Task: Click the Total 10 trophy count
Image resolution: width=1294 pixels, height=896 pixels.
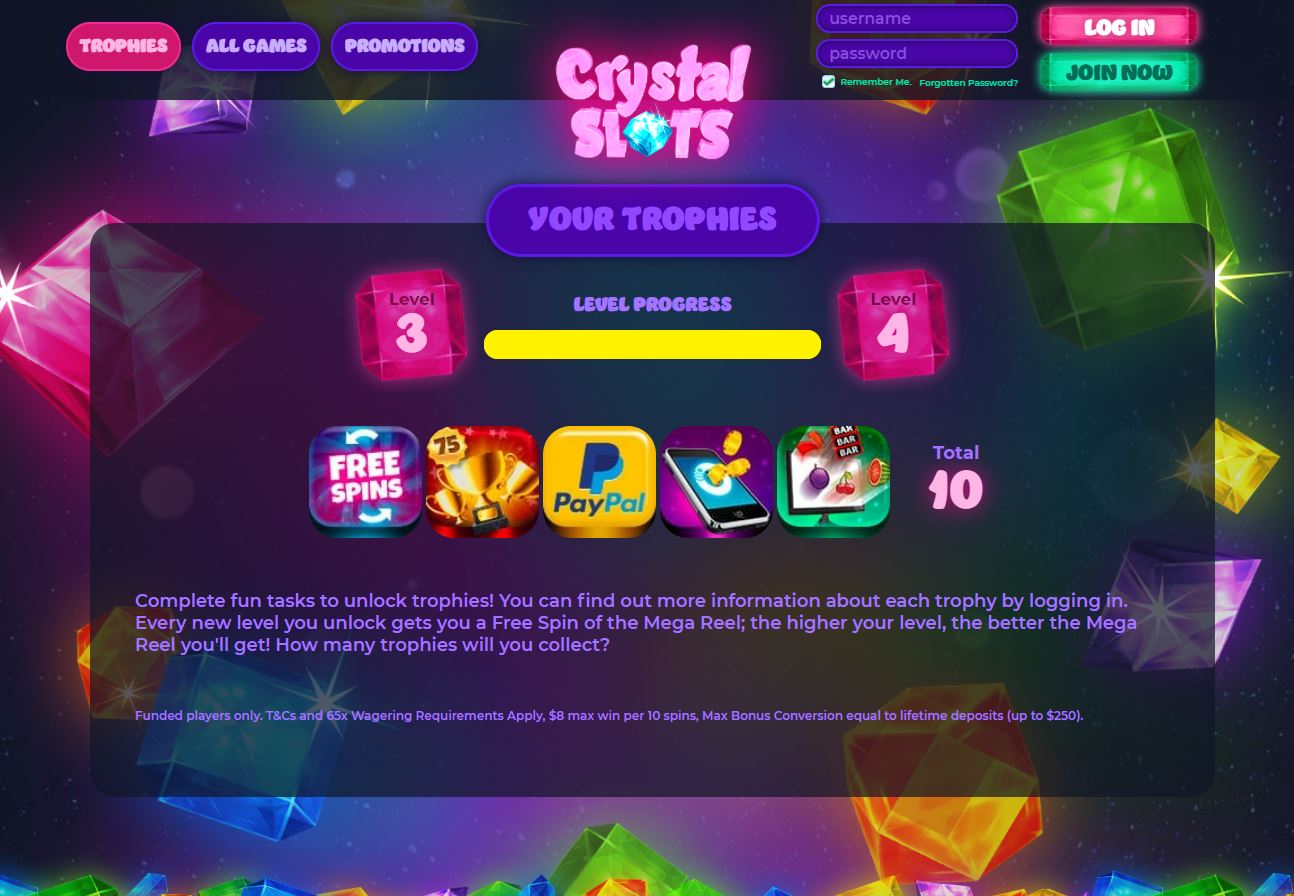Action: (x=956, y=478)
